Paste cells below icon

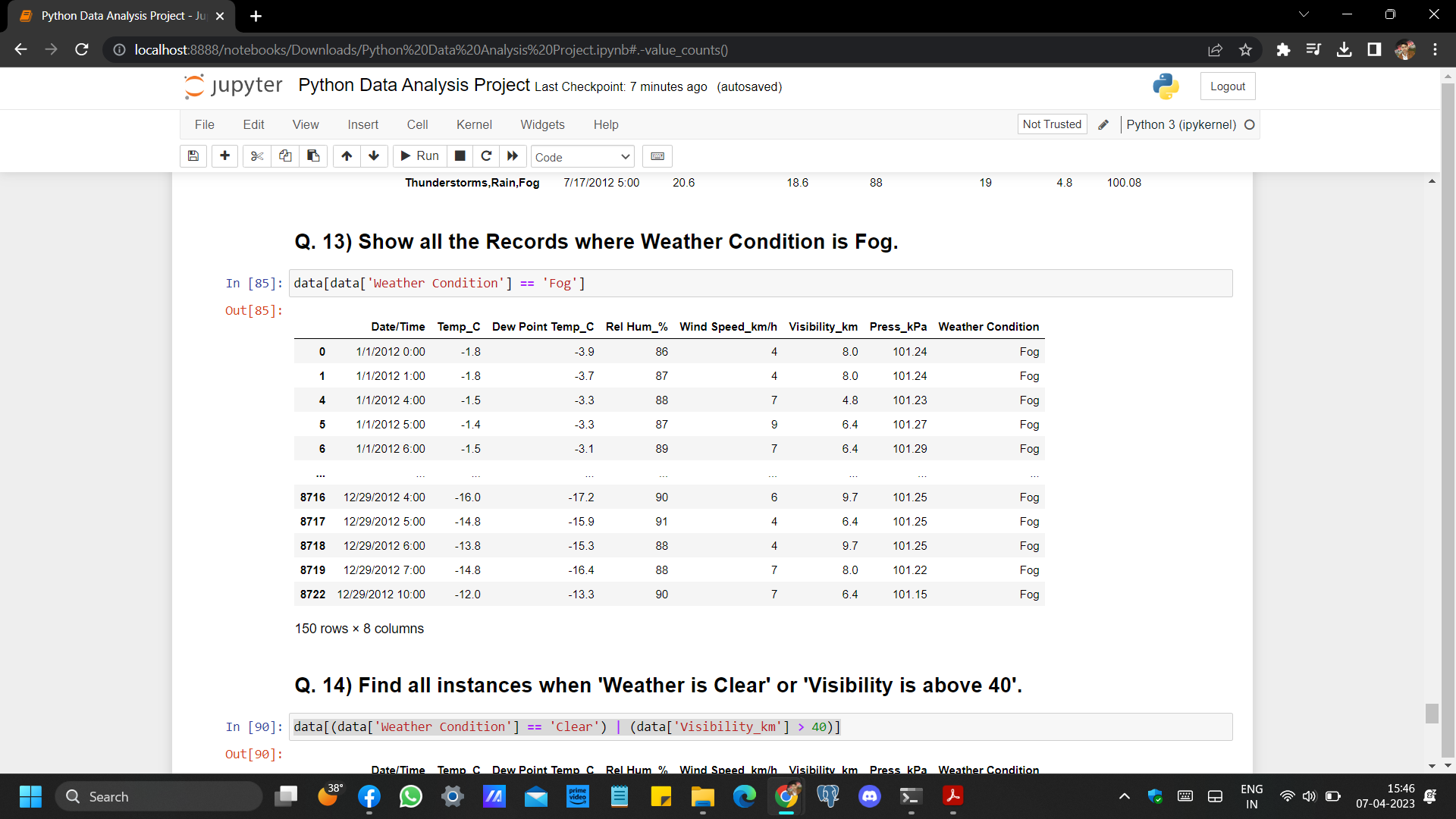tap(313, 156)
